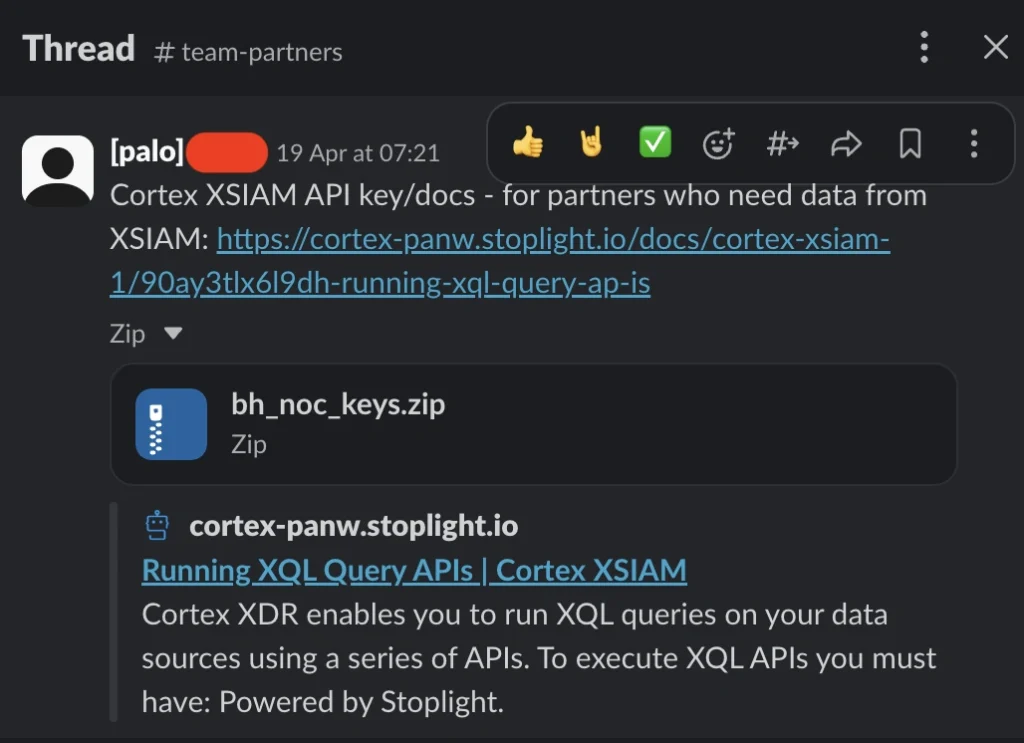
Task: Open Running XQL Query APIs preview link
Action: tap(414, 571)
